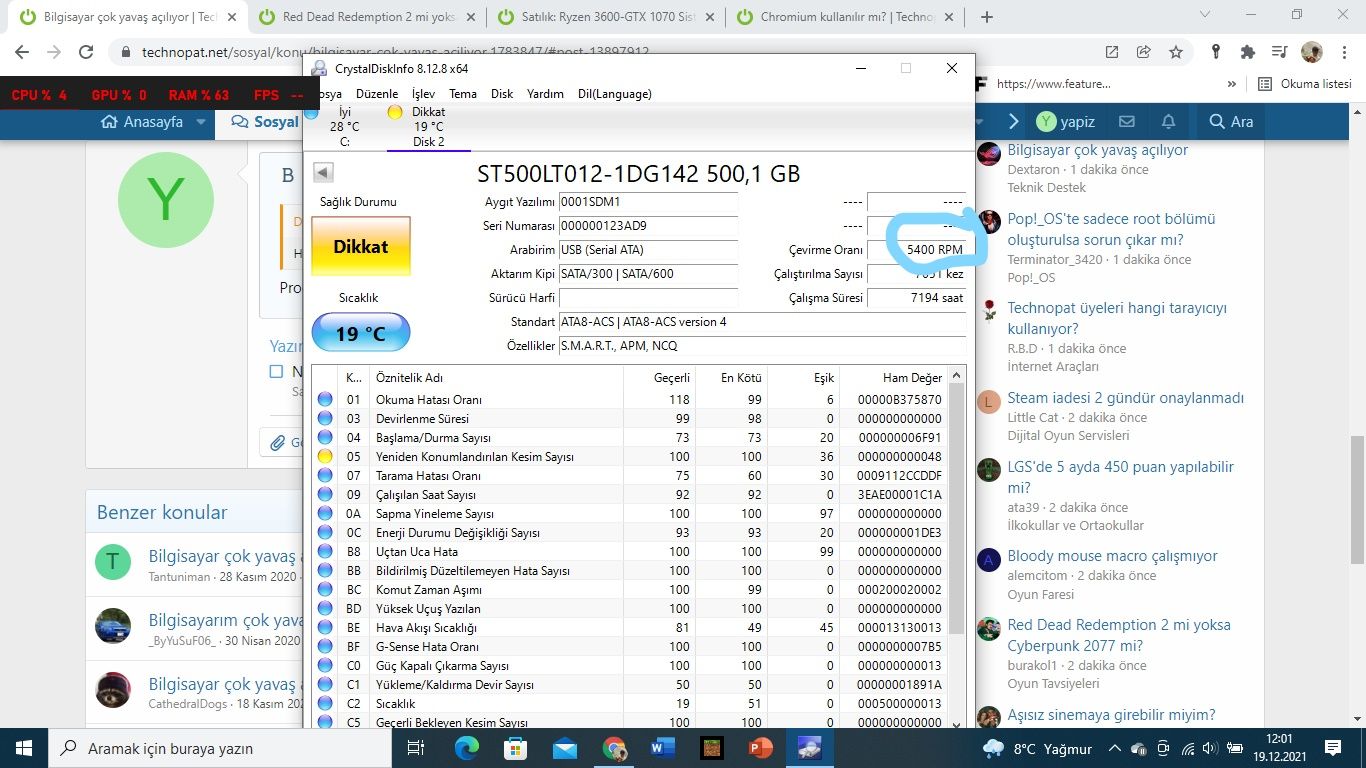Go back to the previous page in Chrome
The width and height of the screenshot is (1366, 768).
(22, 52)
